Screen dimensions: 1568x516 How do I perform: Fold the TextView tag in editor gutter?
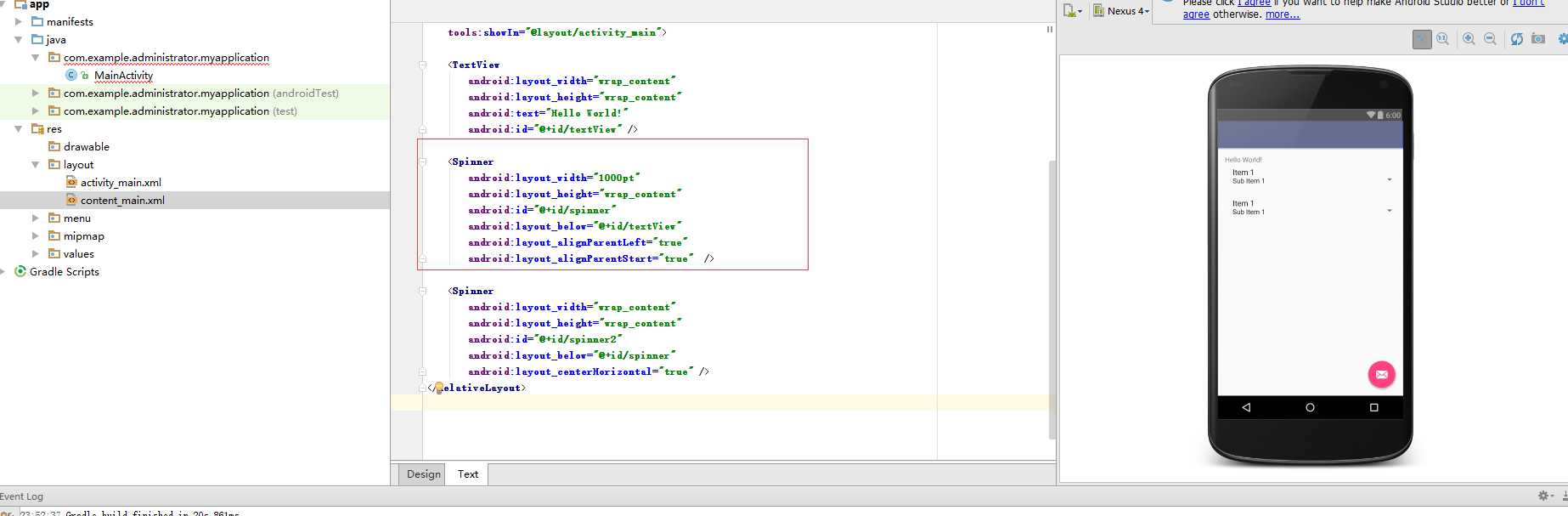[x=422, y=65]
